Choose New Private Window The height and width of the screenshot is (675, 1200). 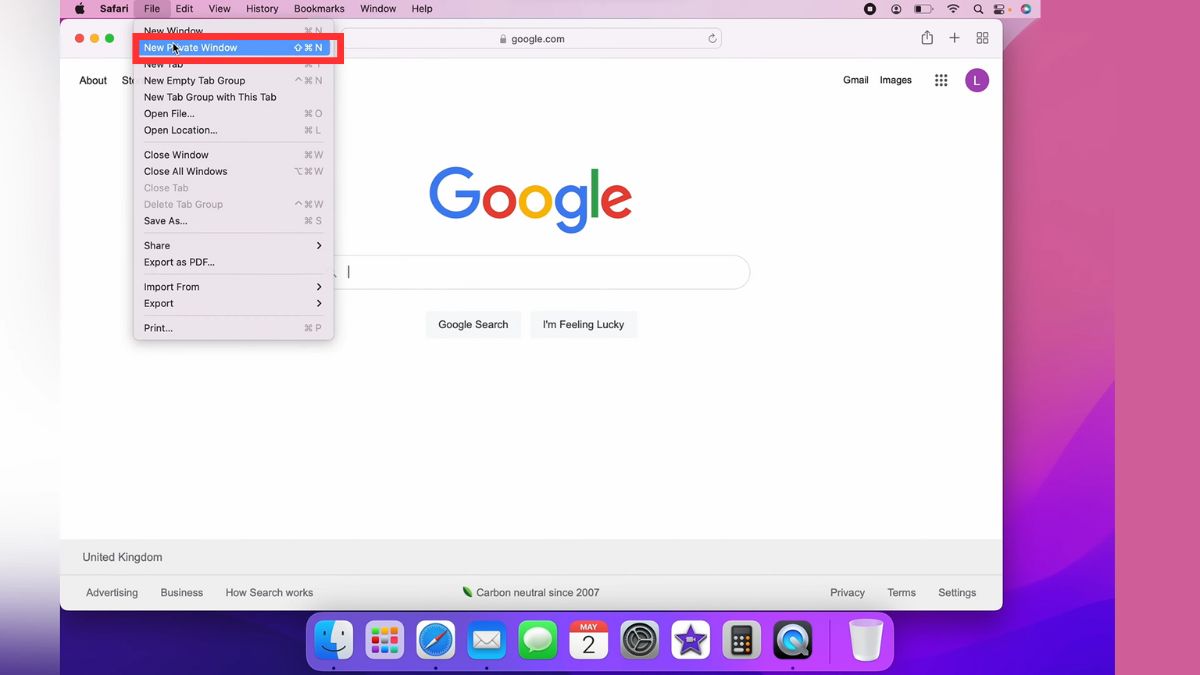click(233, 48)
